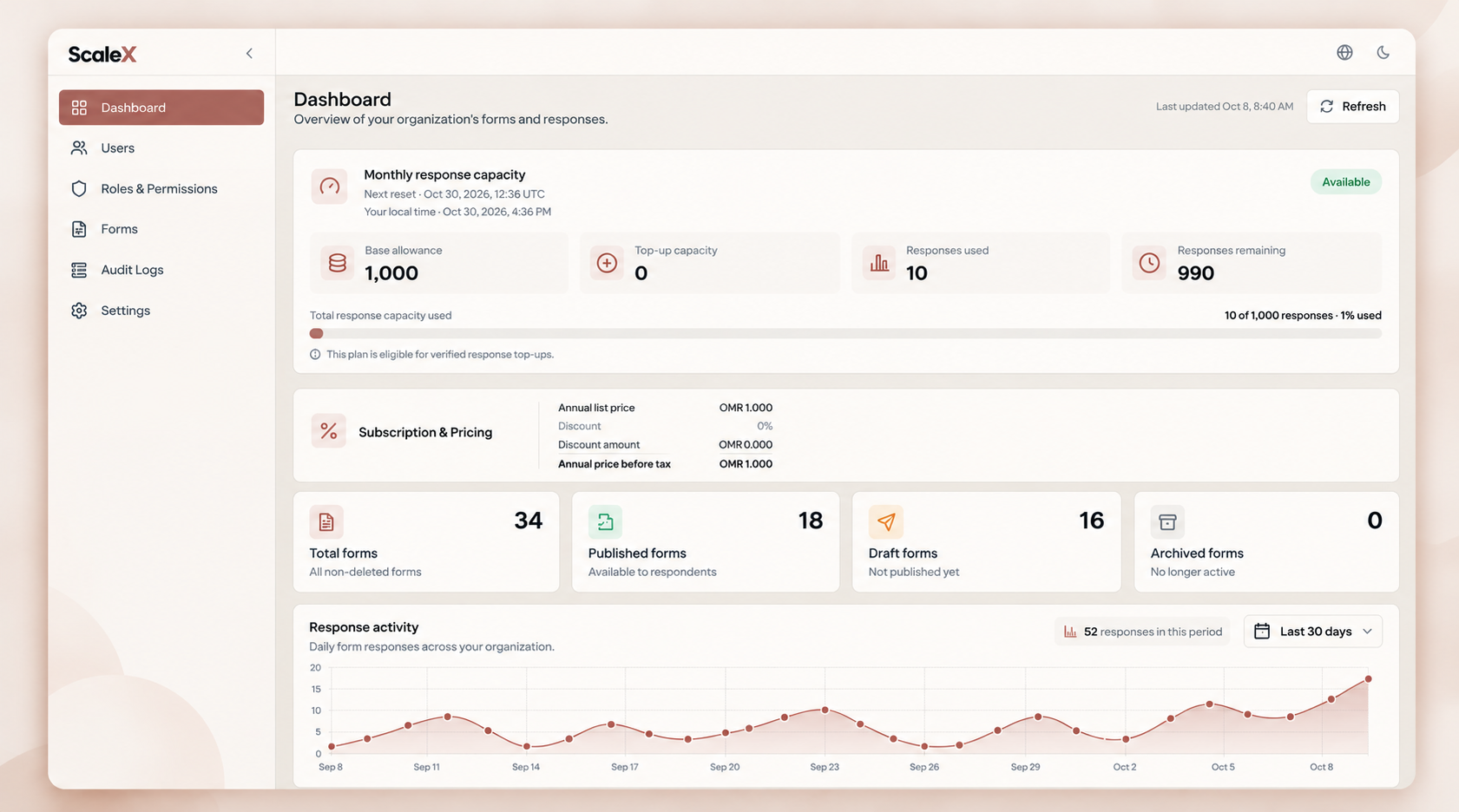Click the Audit Logs list icon

79,270
